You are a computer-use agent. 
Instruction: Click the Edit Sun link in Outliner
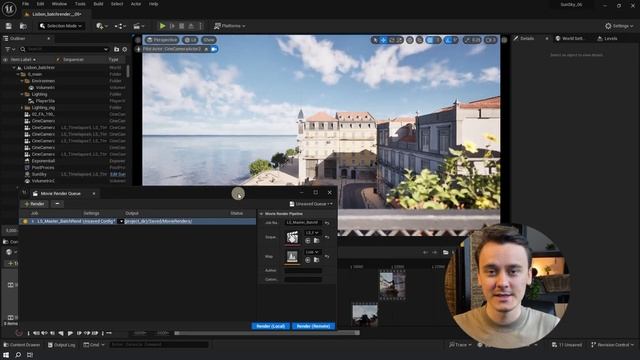tap(118, 174)
